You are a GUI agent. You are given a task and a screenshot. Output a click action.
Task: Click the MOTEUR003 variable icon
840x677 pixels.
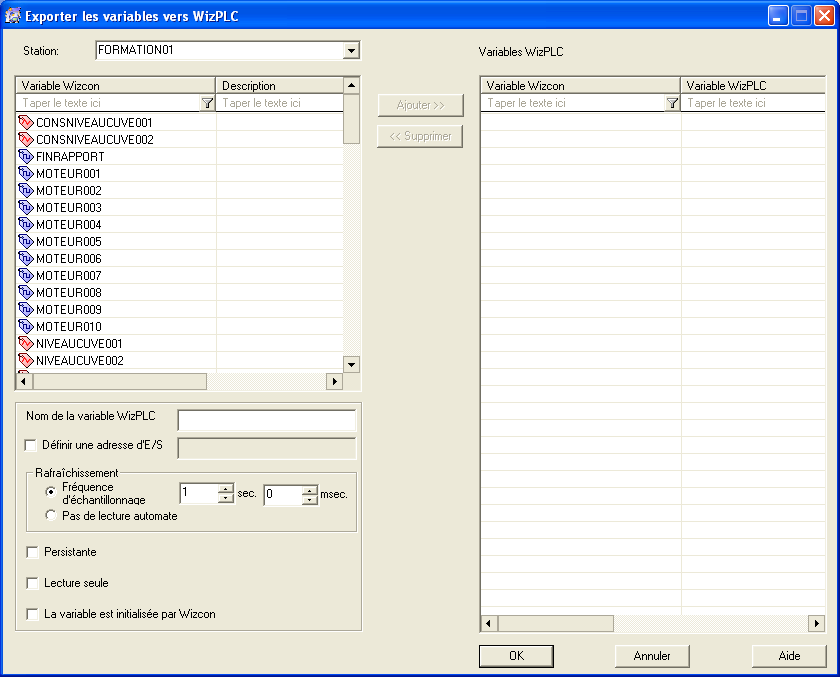click(x=26, y=207)
